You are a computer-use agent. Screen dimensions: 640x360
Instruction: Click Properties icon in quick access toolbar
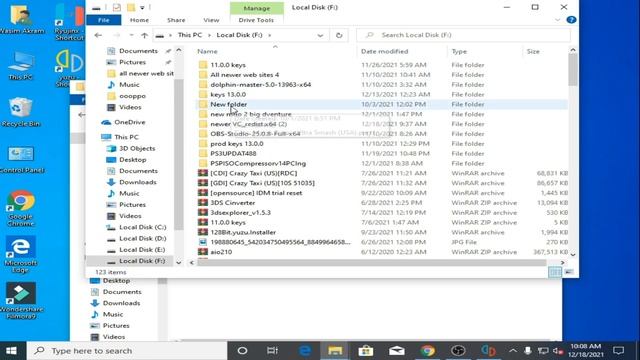click(x=117, y=7)
